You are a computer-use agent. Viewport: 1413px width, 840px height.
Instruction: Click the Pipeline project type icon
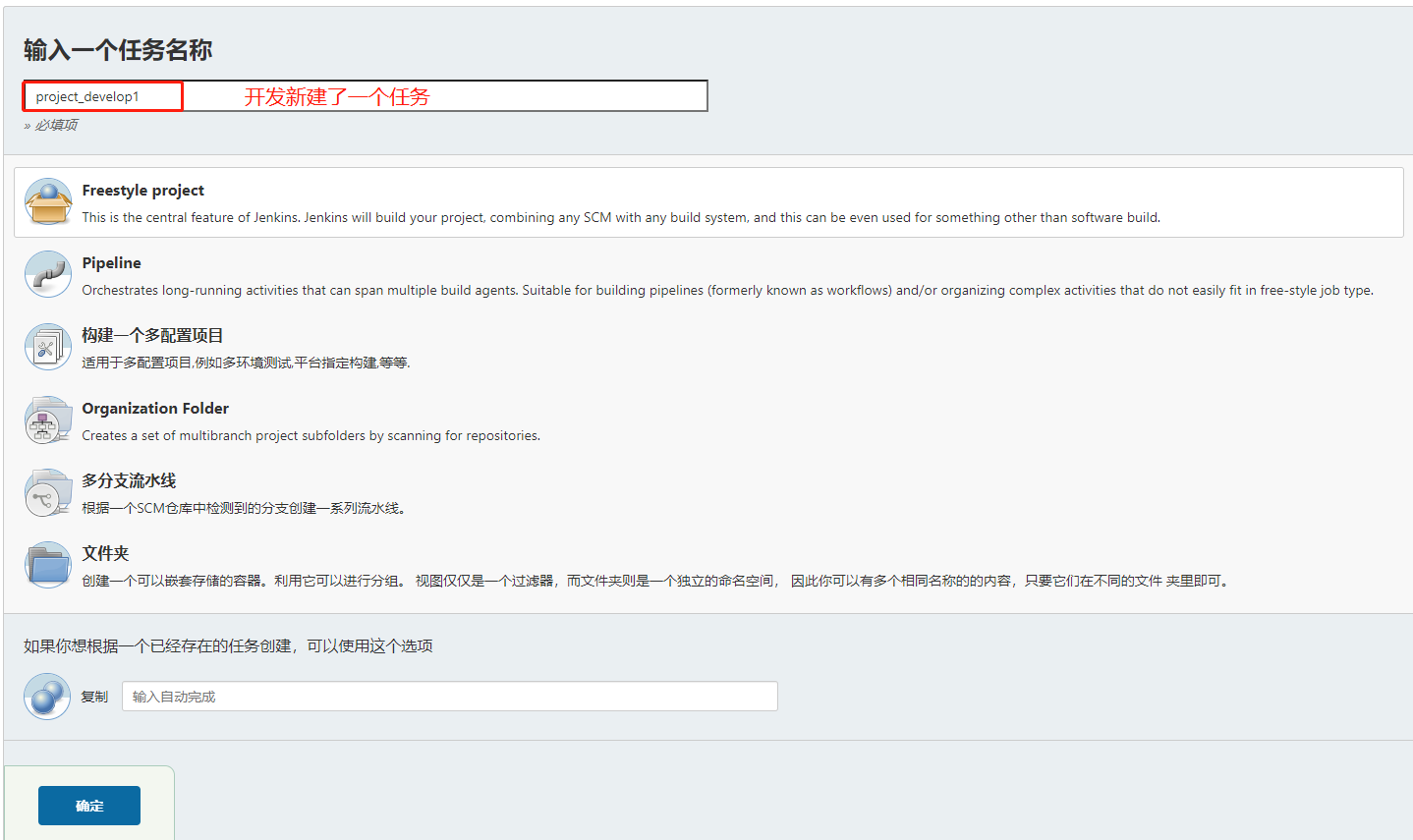point(47,275)
